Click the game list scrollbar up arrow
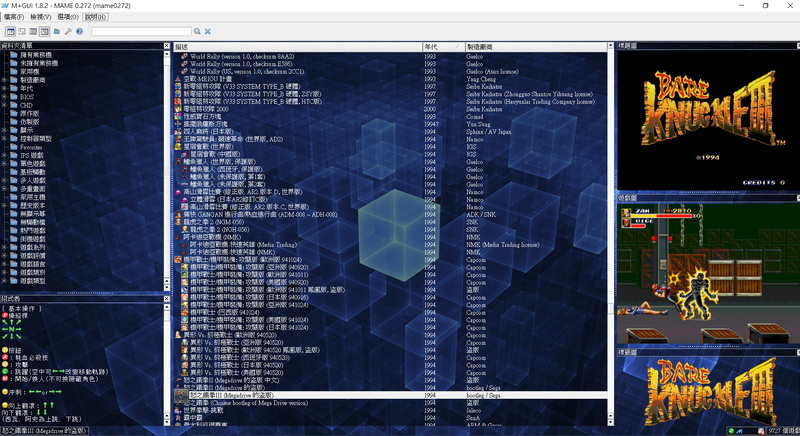800x436 pixels. point(610,46)
